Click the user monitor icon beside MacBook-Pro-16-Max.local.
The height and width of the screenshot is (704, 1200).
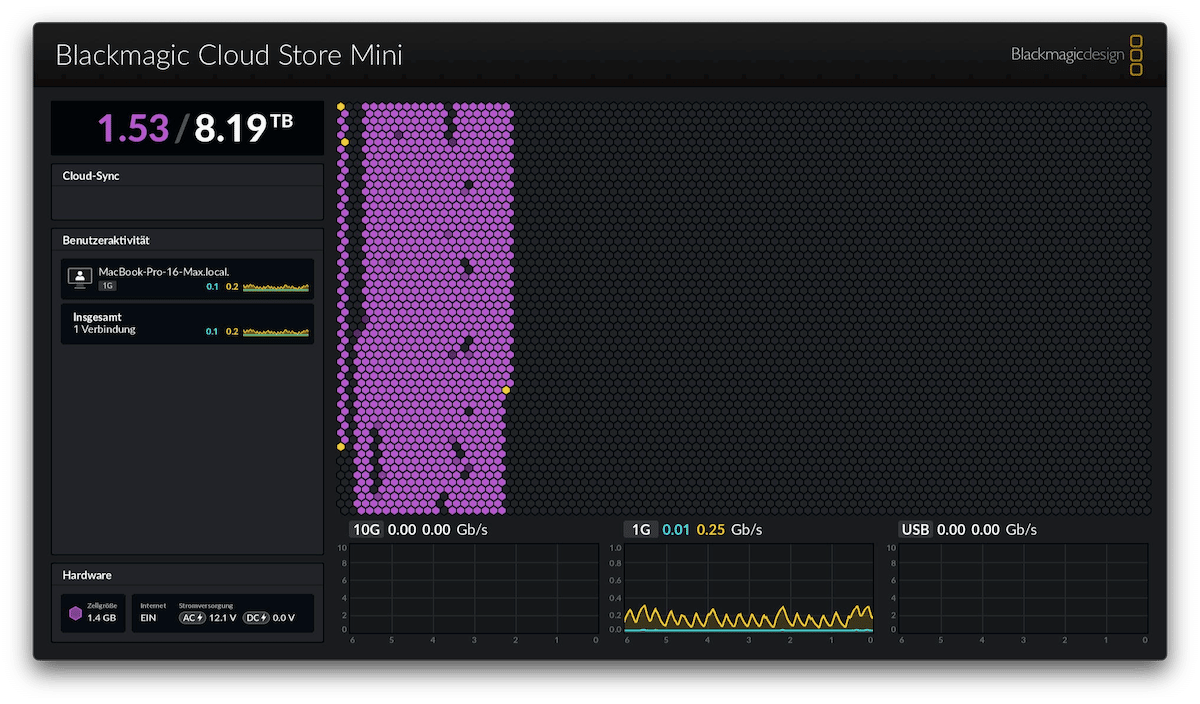79,278
